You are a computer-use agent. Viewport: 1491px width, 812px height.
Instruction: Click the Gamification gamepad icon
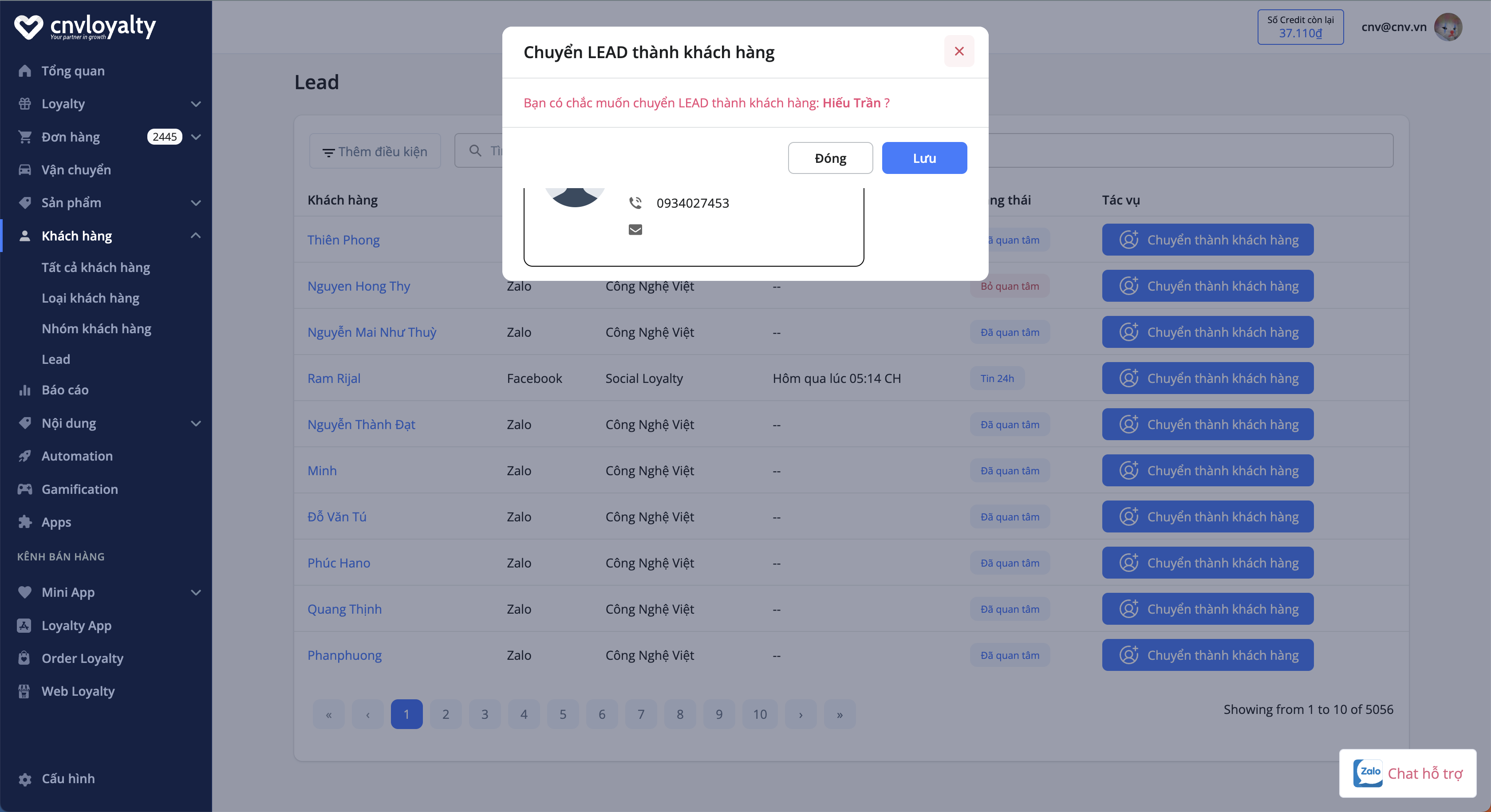(24, 489)
